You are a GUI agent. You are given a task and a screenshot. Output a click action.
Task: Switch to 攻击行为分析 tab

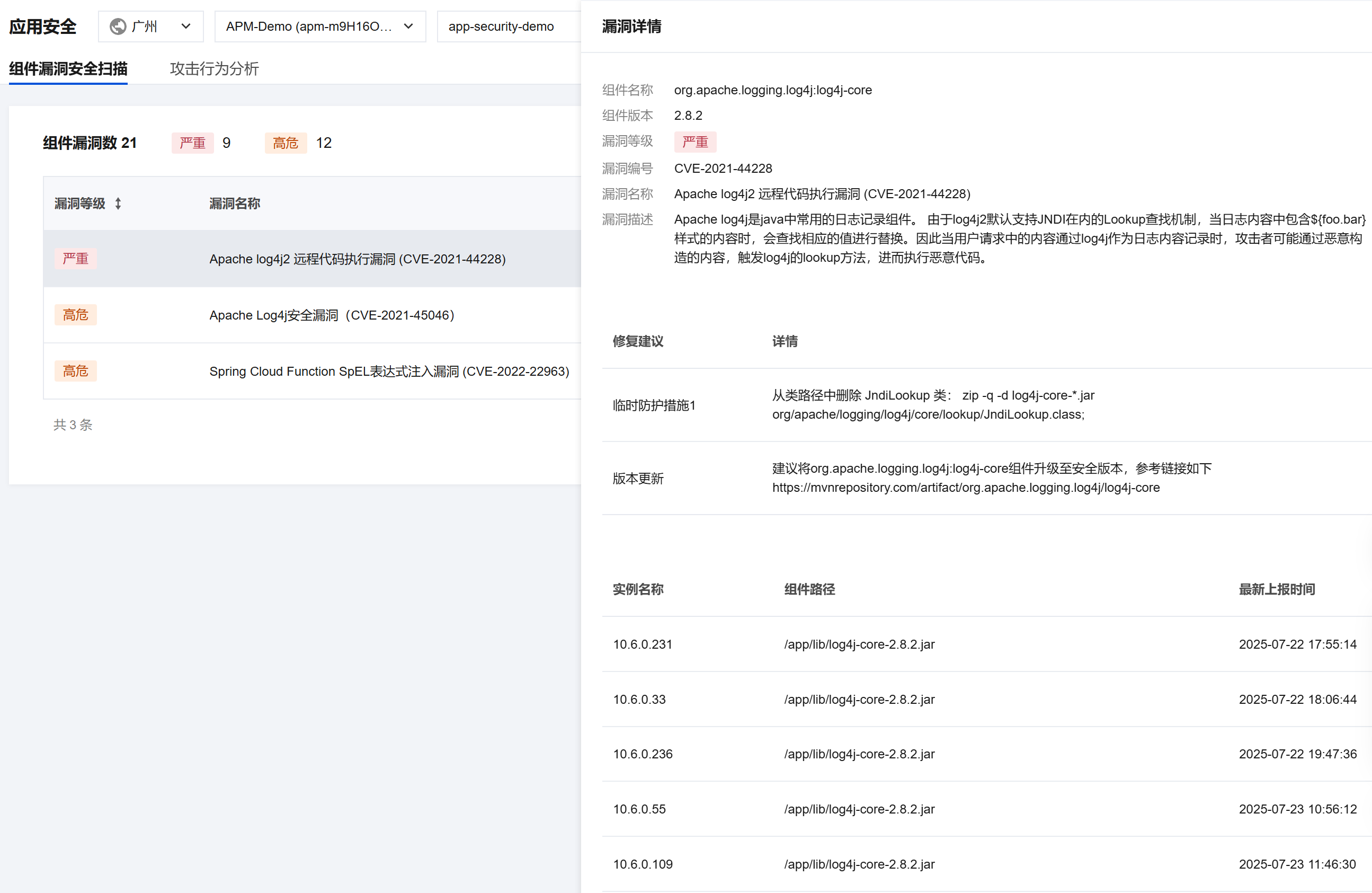pyautogui.click(x=214, y=69)
